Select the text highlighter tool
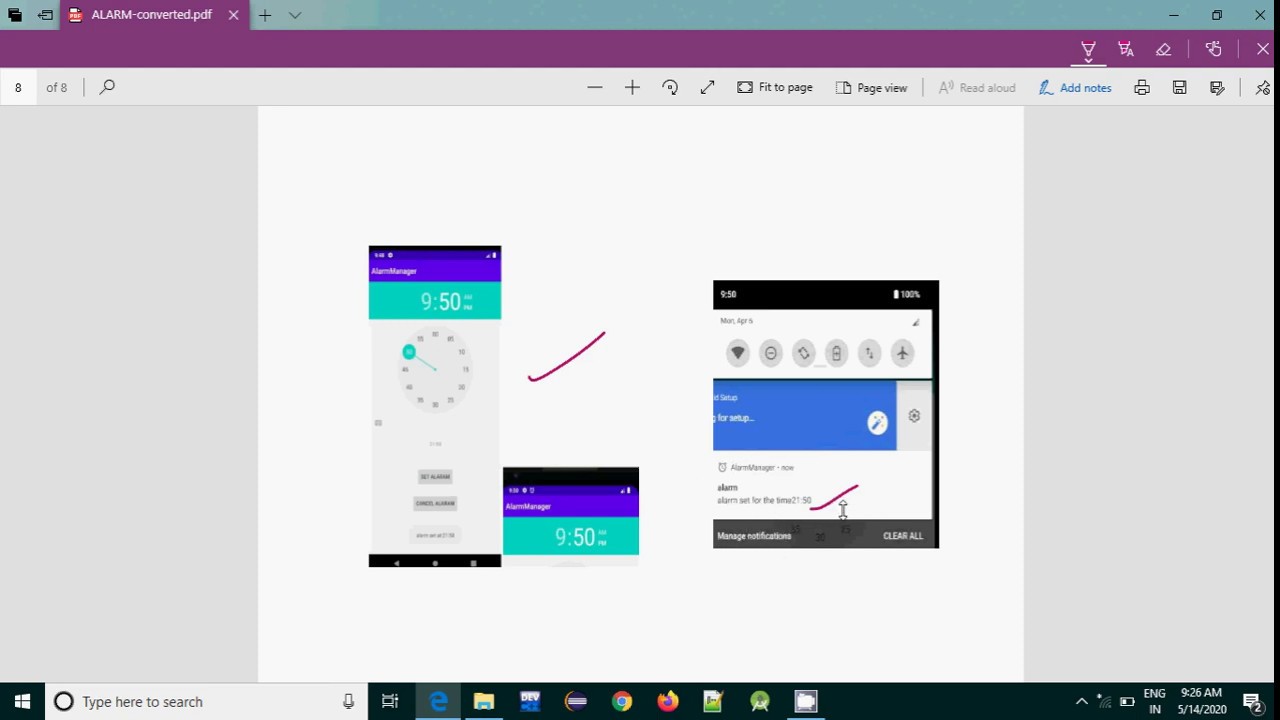This screenshot has height=720, width=1280. [1126, 49]
